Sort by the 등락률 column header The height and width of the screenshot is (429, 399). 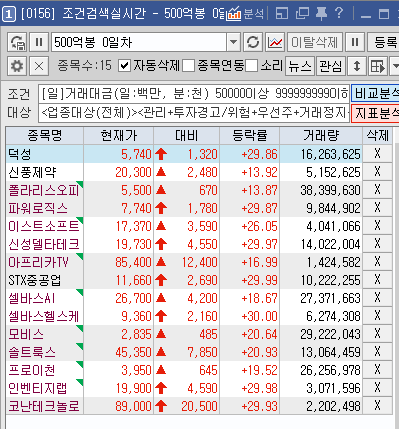[250, 135]
